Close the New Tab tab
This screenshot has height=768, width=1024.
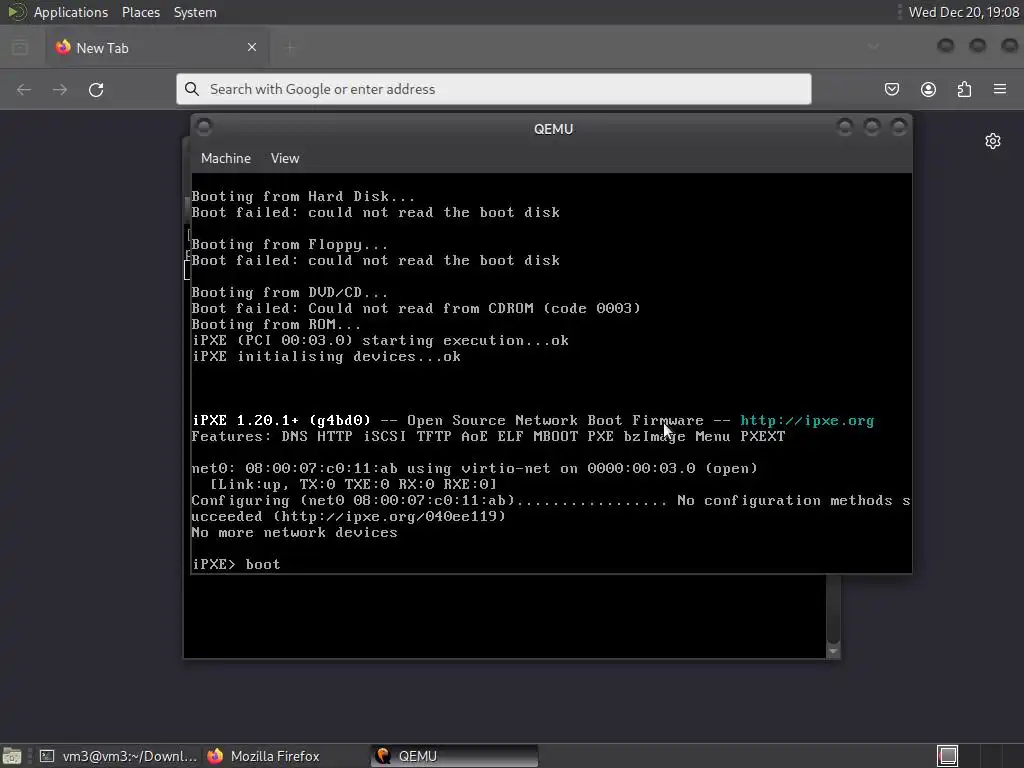click(252, 47)
